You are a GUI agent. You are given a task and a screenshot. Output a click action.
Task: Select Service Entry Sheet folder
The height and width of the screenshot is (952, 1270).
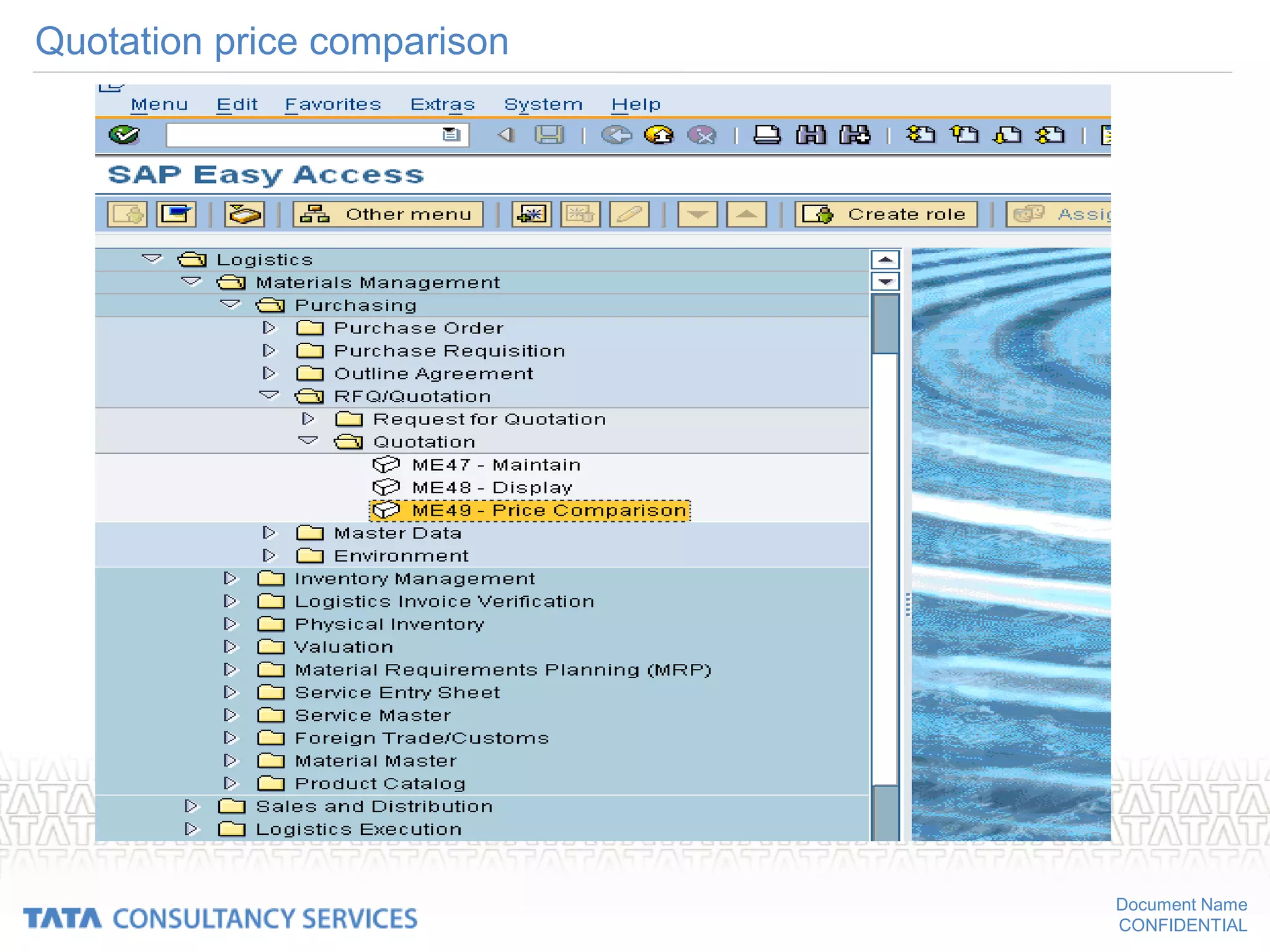[378, 692]
